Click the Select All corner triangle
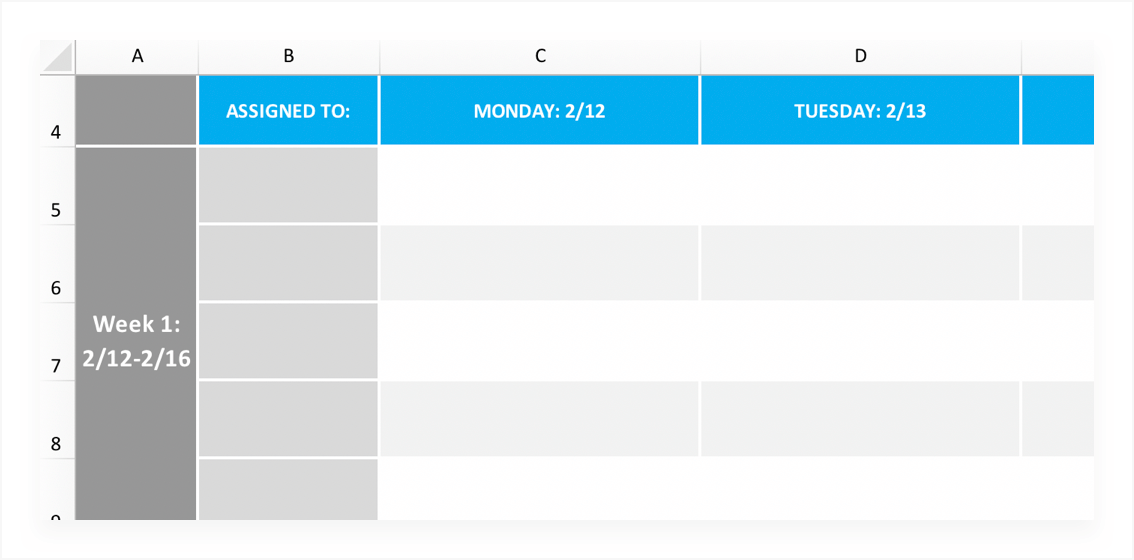 (x=58, y=57)
